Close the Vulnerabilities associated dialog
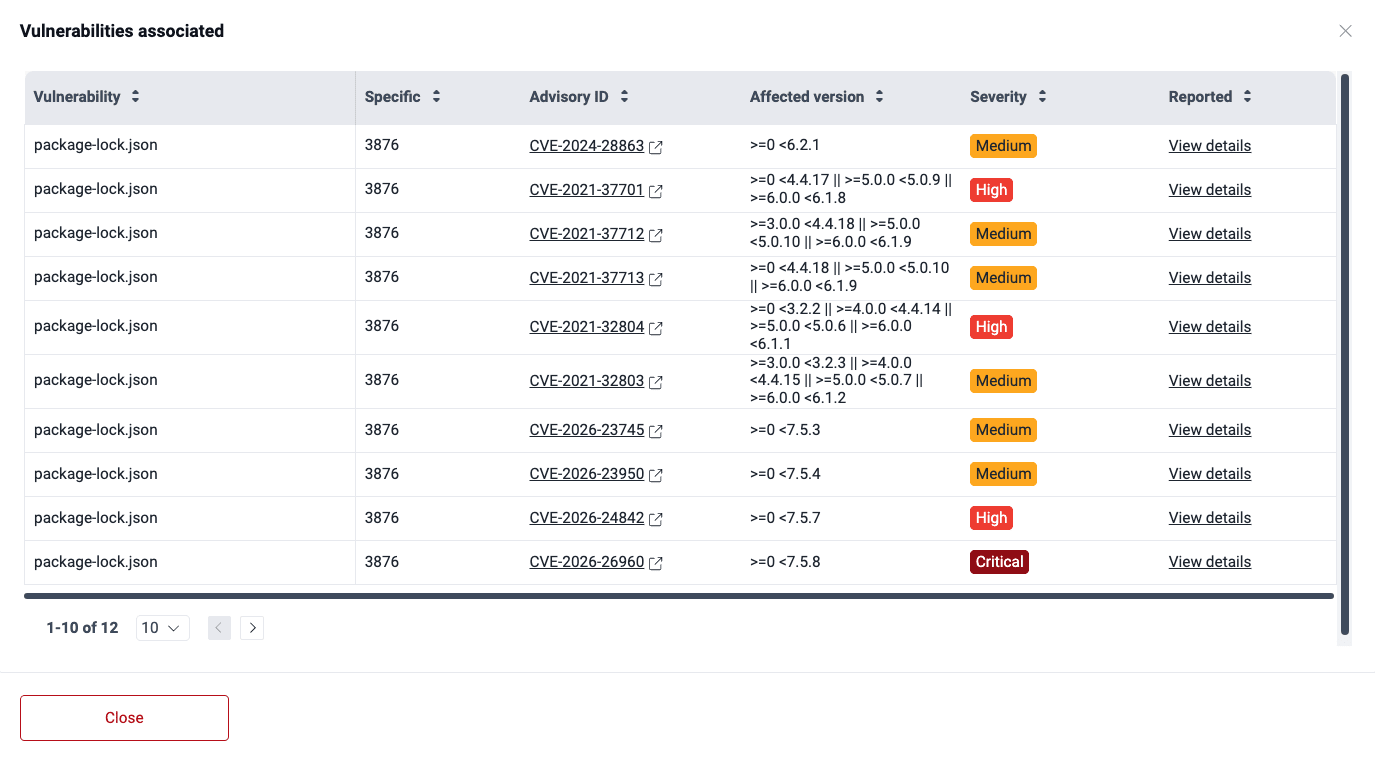 pyautogui.click(x=124, y=717)
